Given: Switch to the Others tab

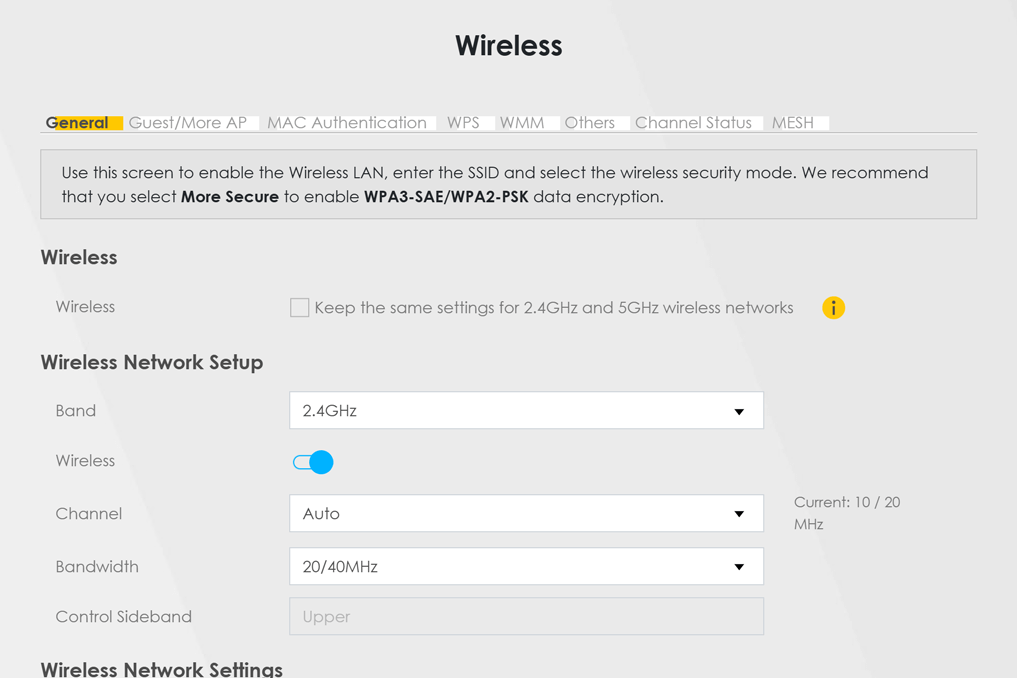Looking at the screenshot, I should 589,123.
